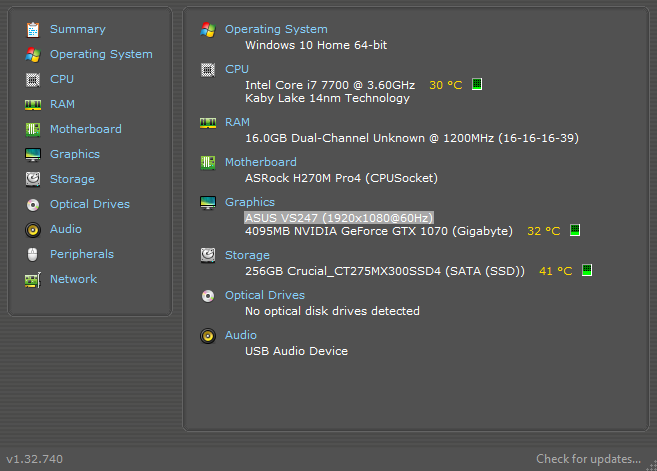The width and height of the screenshot is (657, 471).
Task: Click the Motherboard icon in sidebar
Action: click(x=33, y=129)
